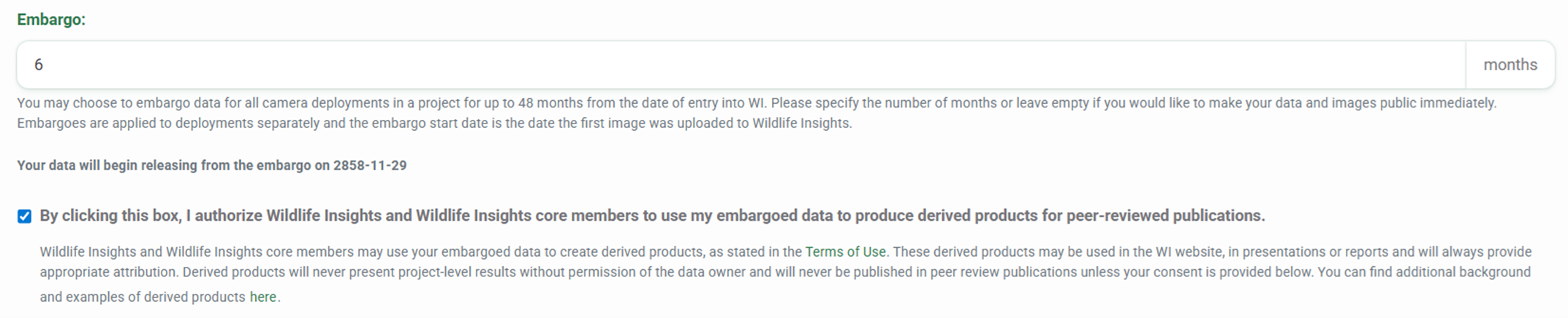The height and width of the screenshot is (318, 1568).
Task: Click the bold "By clicking this box" label text
Action: (110, 216)
